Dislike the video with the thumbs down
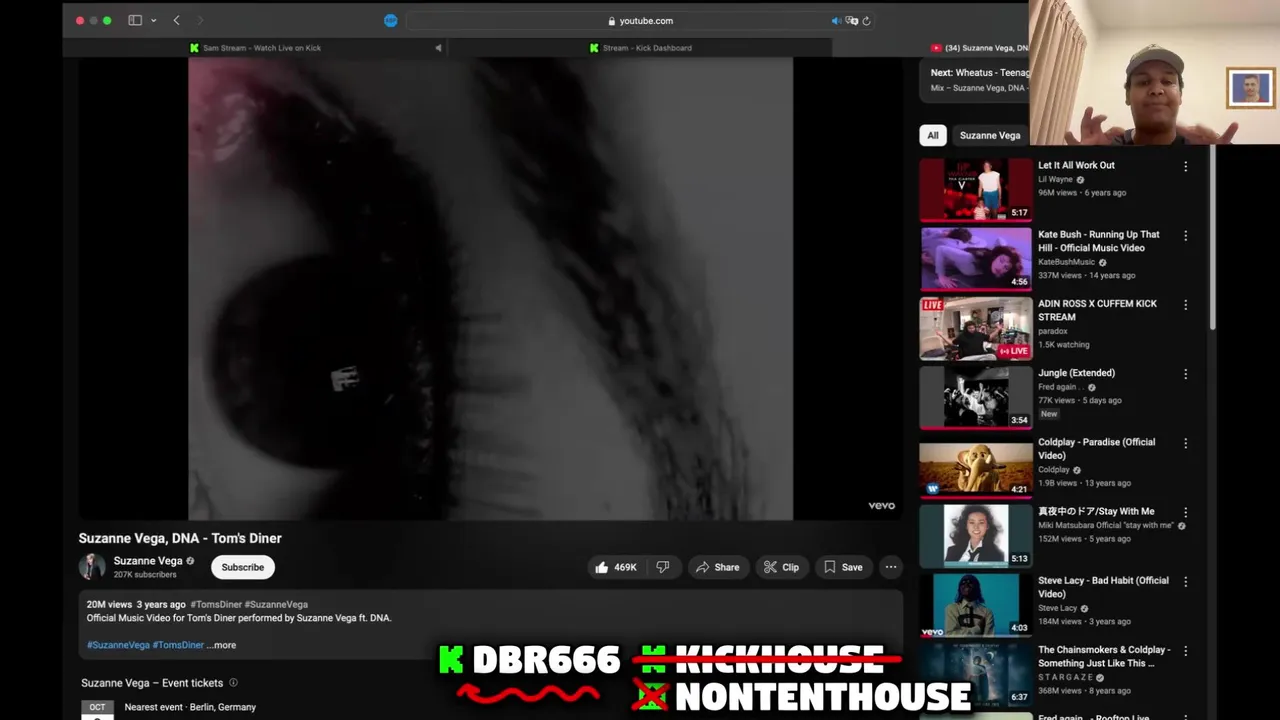1280x720 pixels. tap(663, 567)
